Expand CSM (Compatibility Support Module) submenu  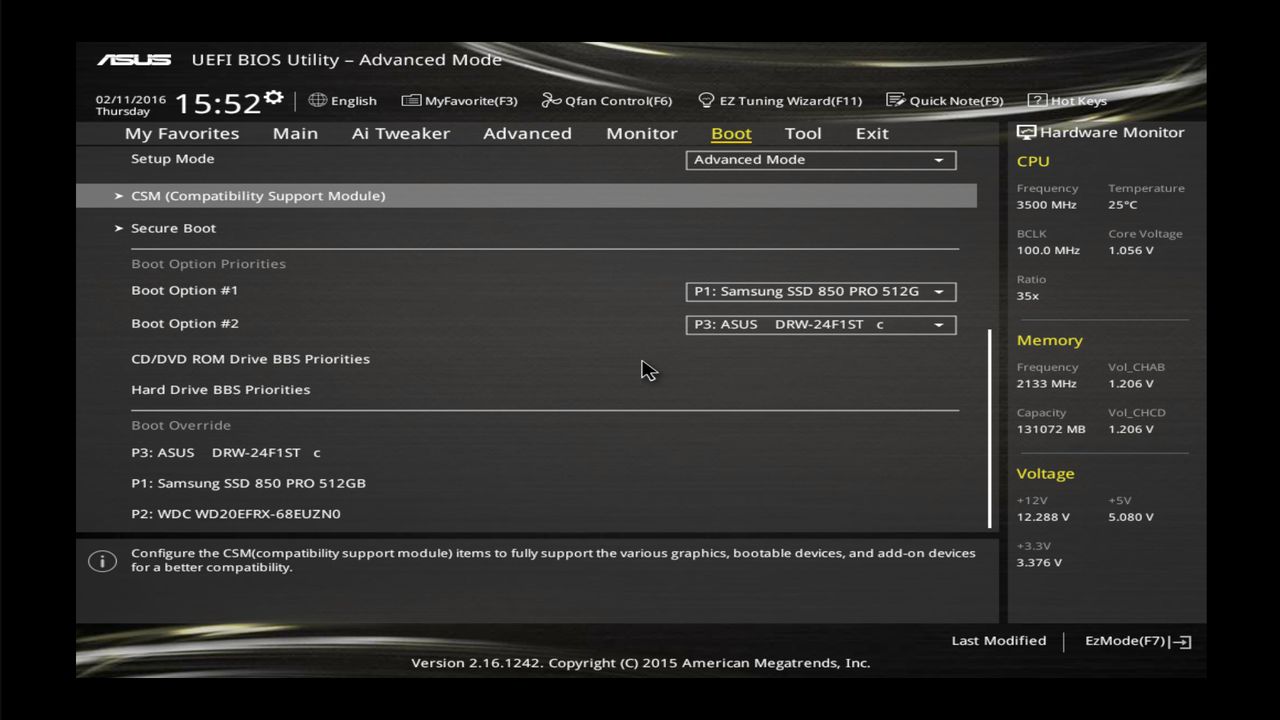coord(526,196)
